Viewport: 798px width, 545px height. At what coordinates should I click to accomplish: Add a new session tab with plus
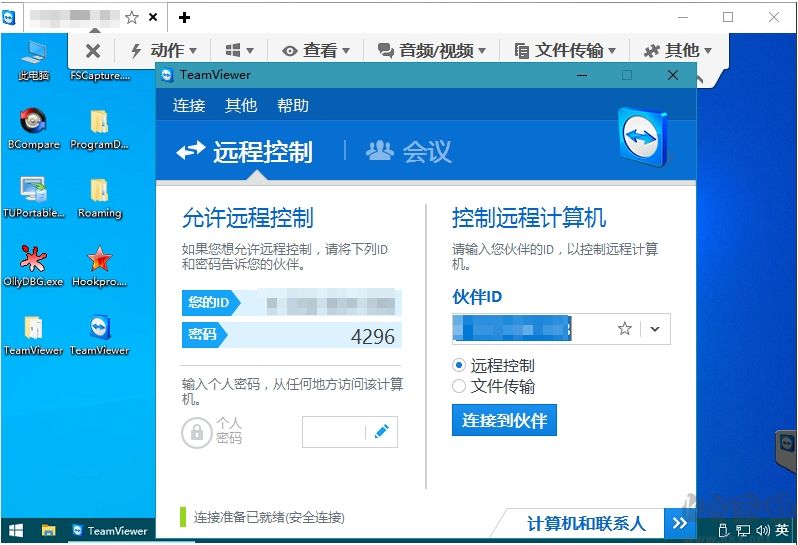click(x=184, y=18)
